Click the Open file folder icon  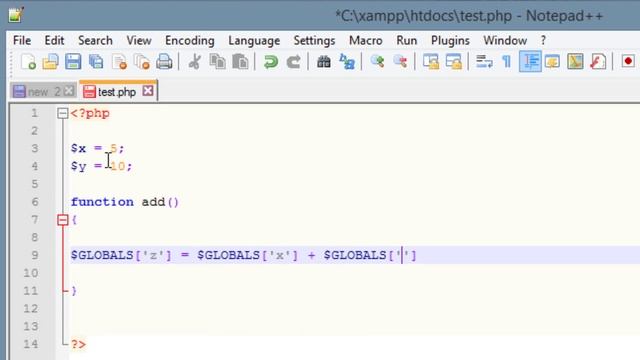pyautogui.click(x=51, y=62)
